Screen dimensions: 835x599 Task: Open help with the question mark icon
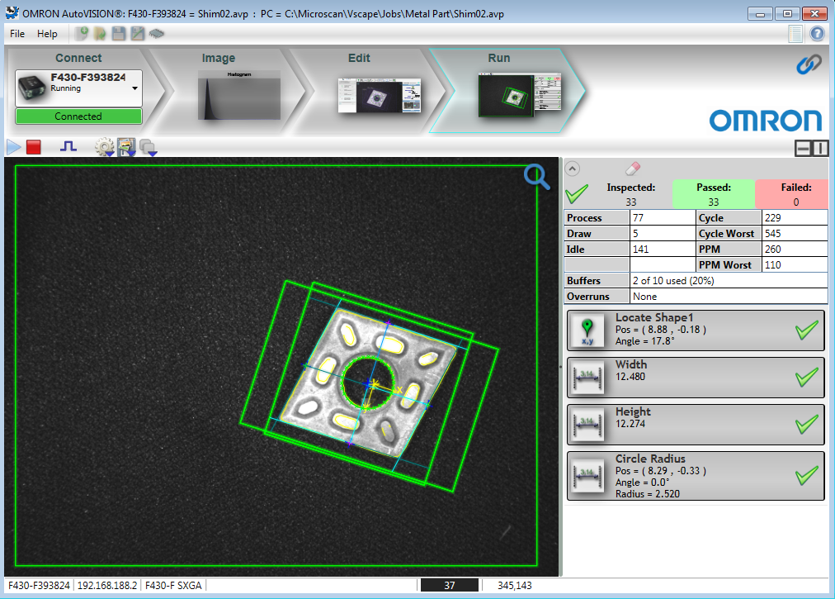pos(817,34)
